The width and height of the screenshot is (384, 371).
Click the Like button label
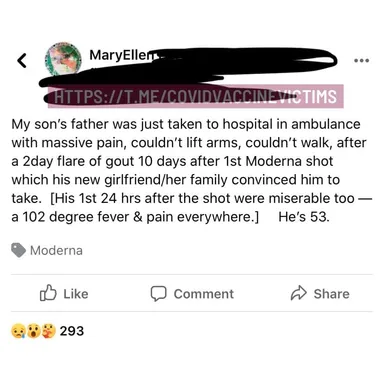[x=76, y=294]
